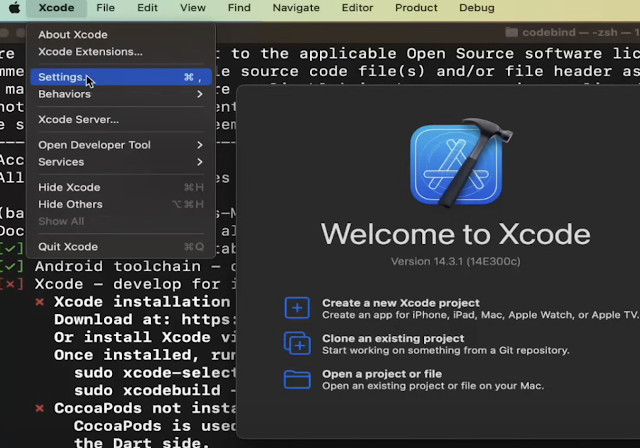Open the Edit menu
The image size is (640, 448).
(x=147, y=8)
